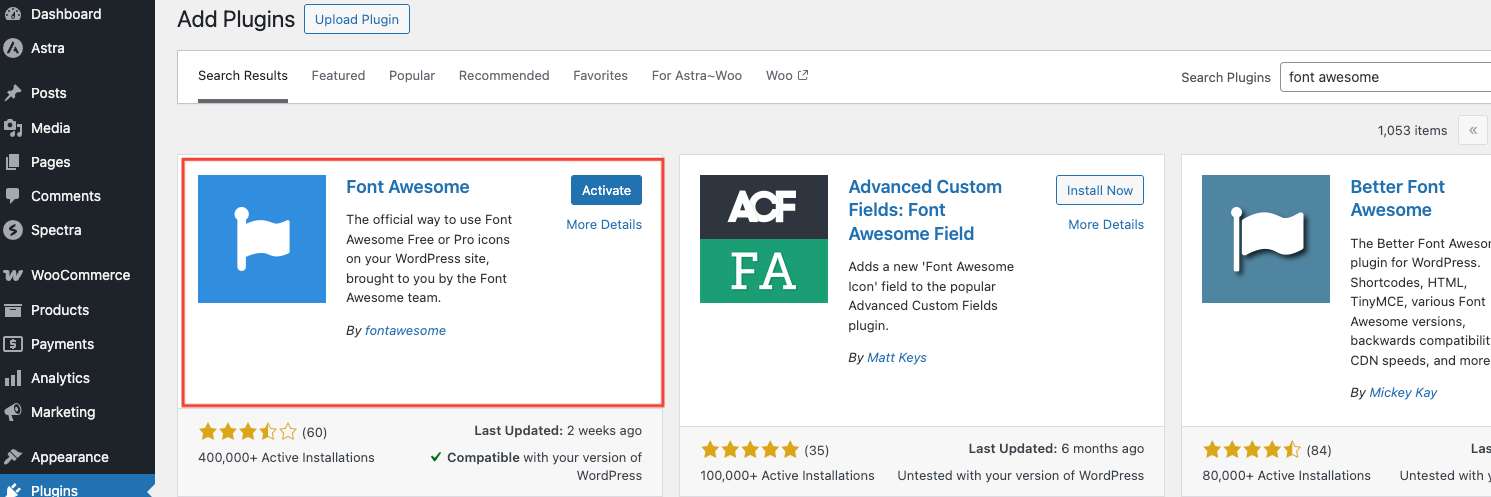This screenshot has height=497, width=1491.
Task: Open the Matt Keys author link
Action: pos(895,357)
